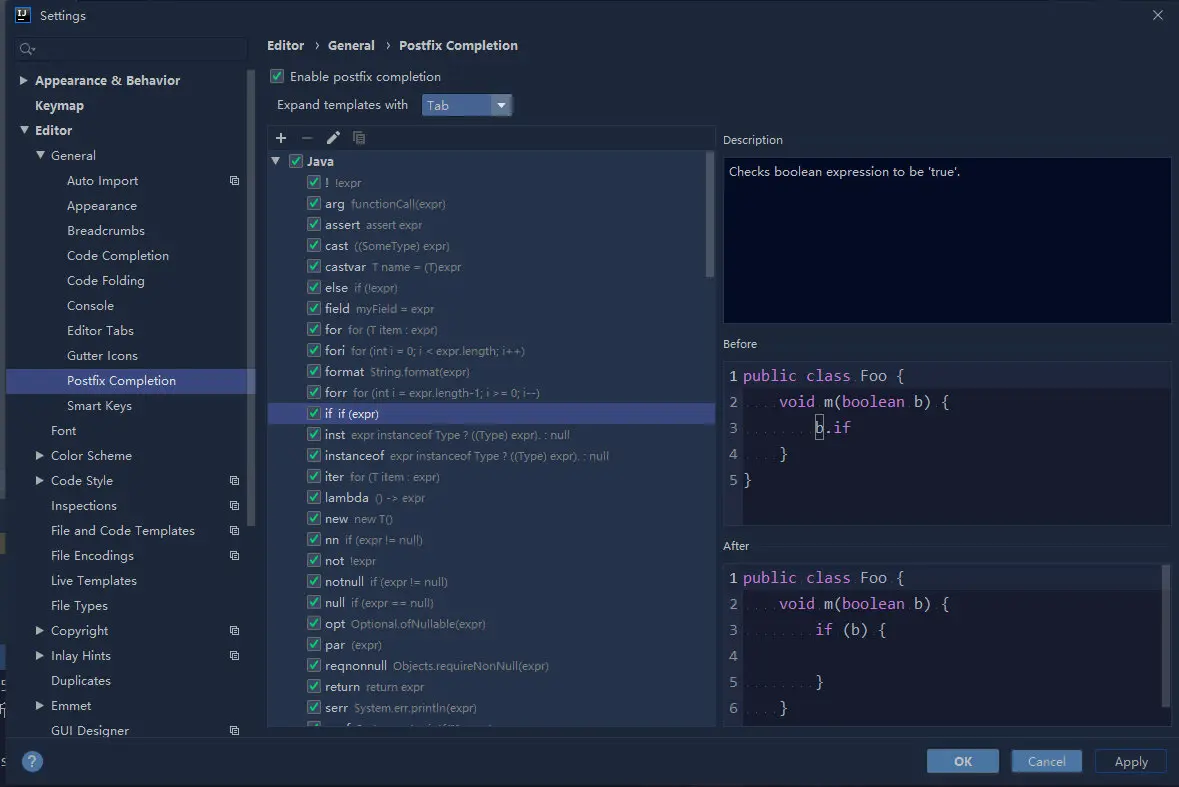Screen dimensions: 1179x787
Task: Collapse the General subsection arrow
Action: (x=41, y=155)
